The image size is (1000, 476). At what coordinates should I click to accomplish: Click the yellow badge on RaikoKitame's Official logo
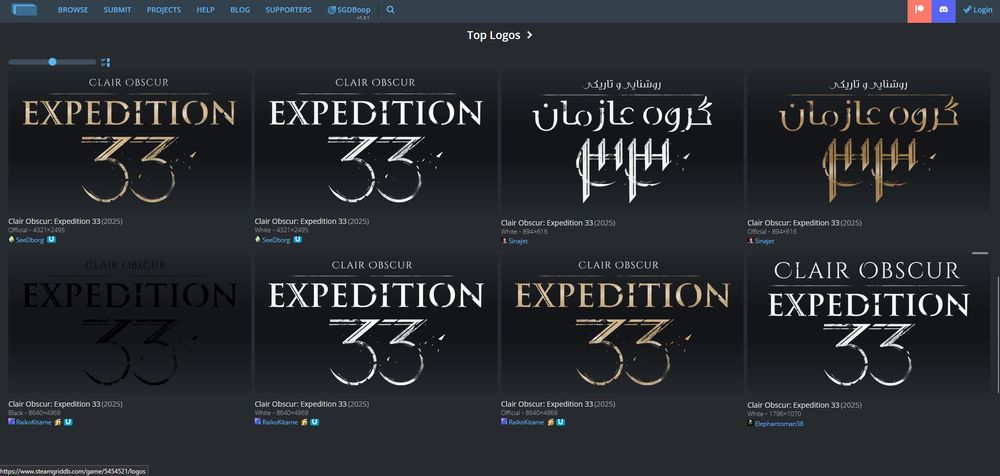click(x=551, y=422)
